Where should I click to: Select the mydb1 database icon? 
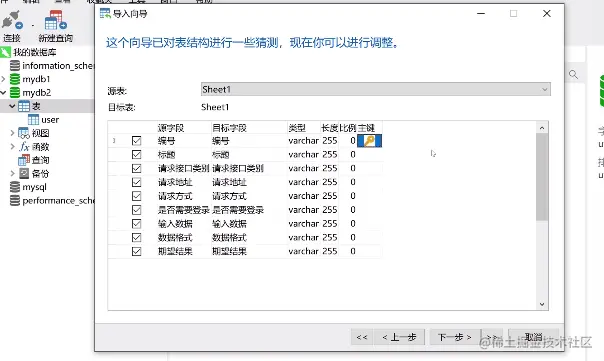pyautogui.click(x=15, y=79)
